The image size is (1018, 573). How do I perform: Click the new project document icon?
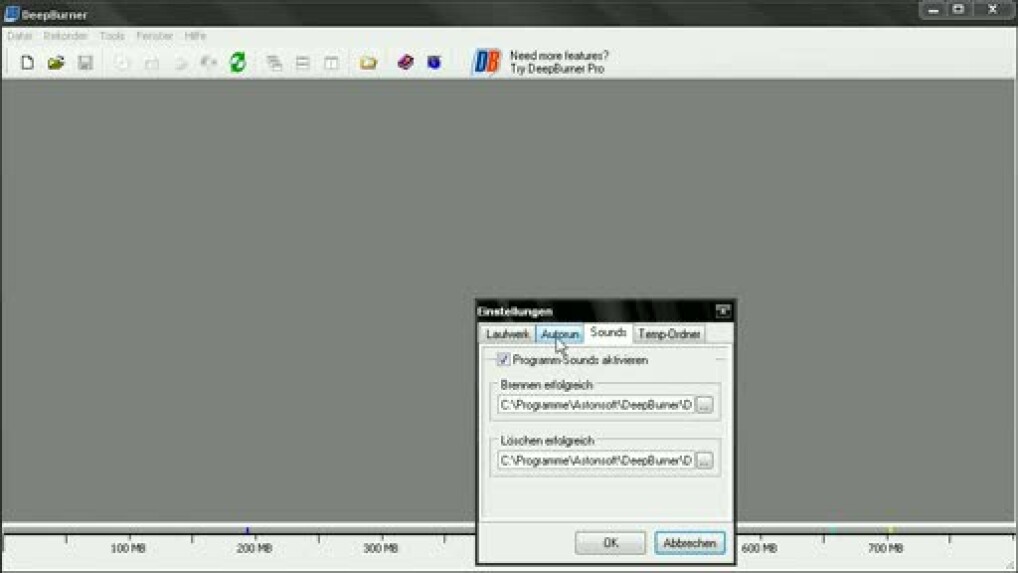pyautogui.click(x=27, y=63)
